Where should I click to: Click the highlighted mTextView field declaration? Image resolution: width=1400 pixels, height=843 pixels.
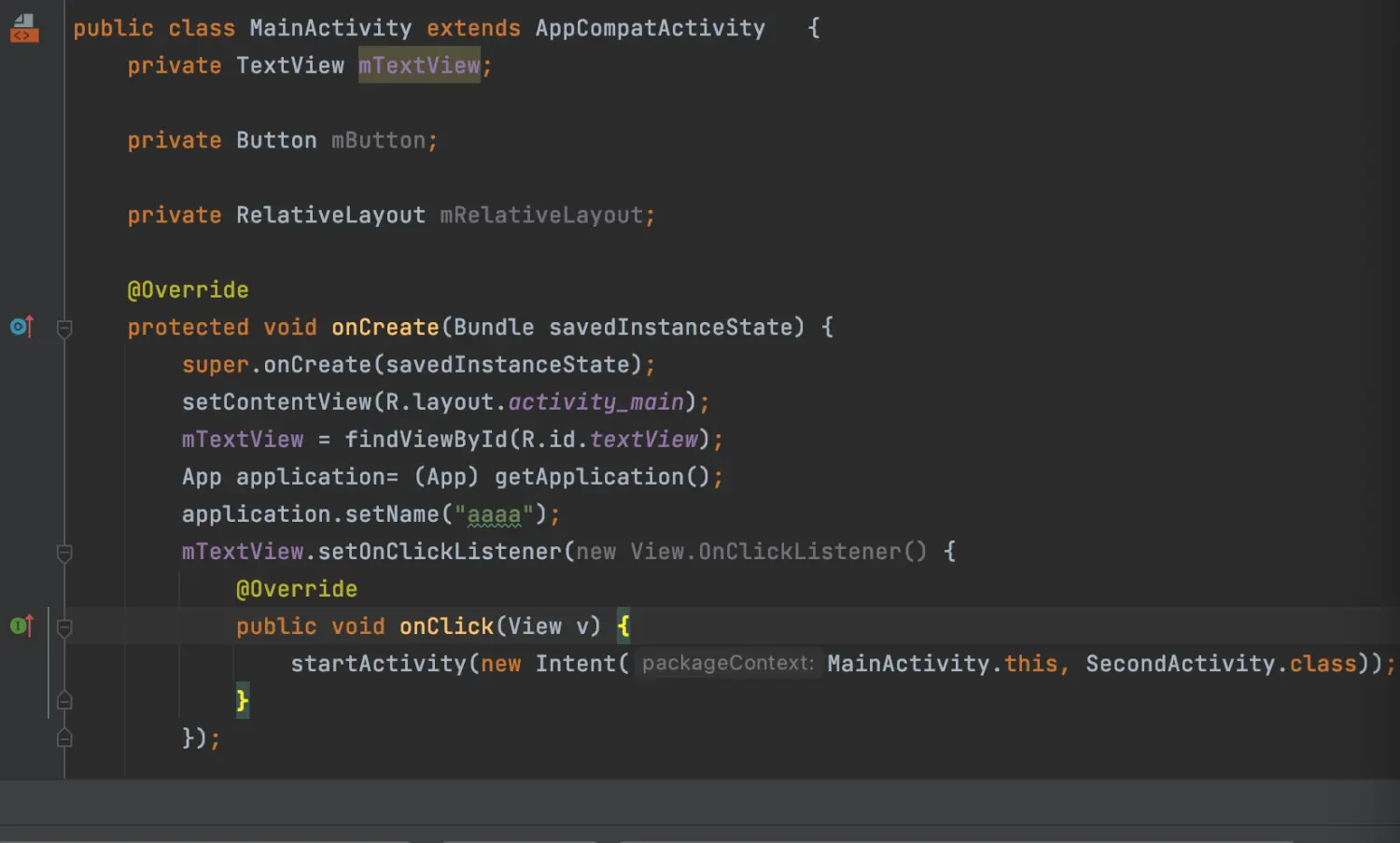pyautogui.click(x=419, y=65)
